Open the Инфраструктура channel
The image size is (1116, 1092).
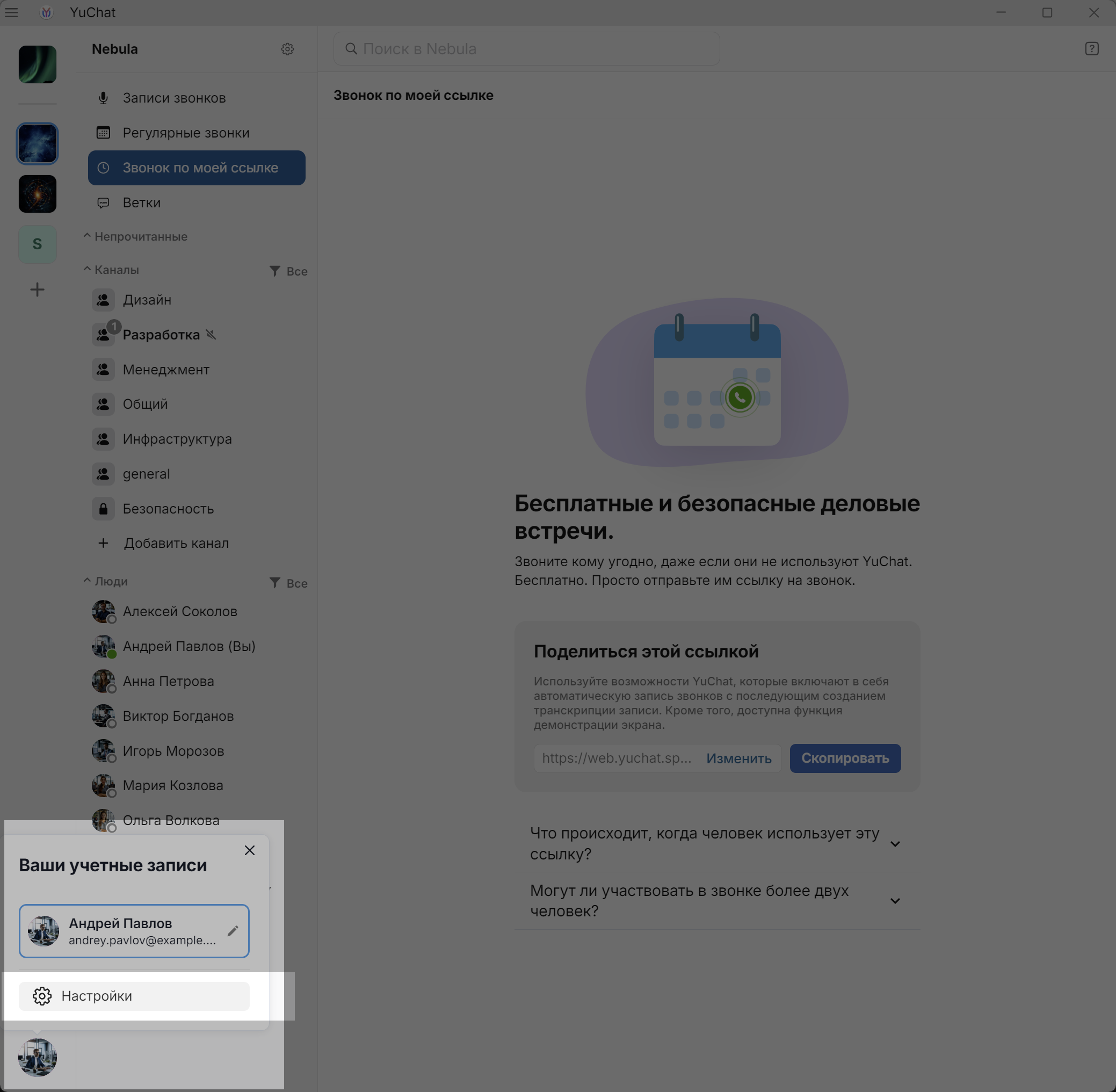coord(196,439)
